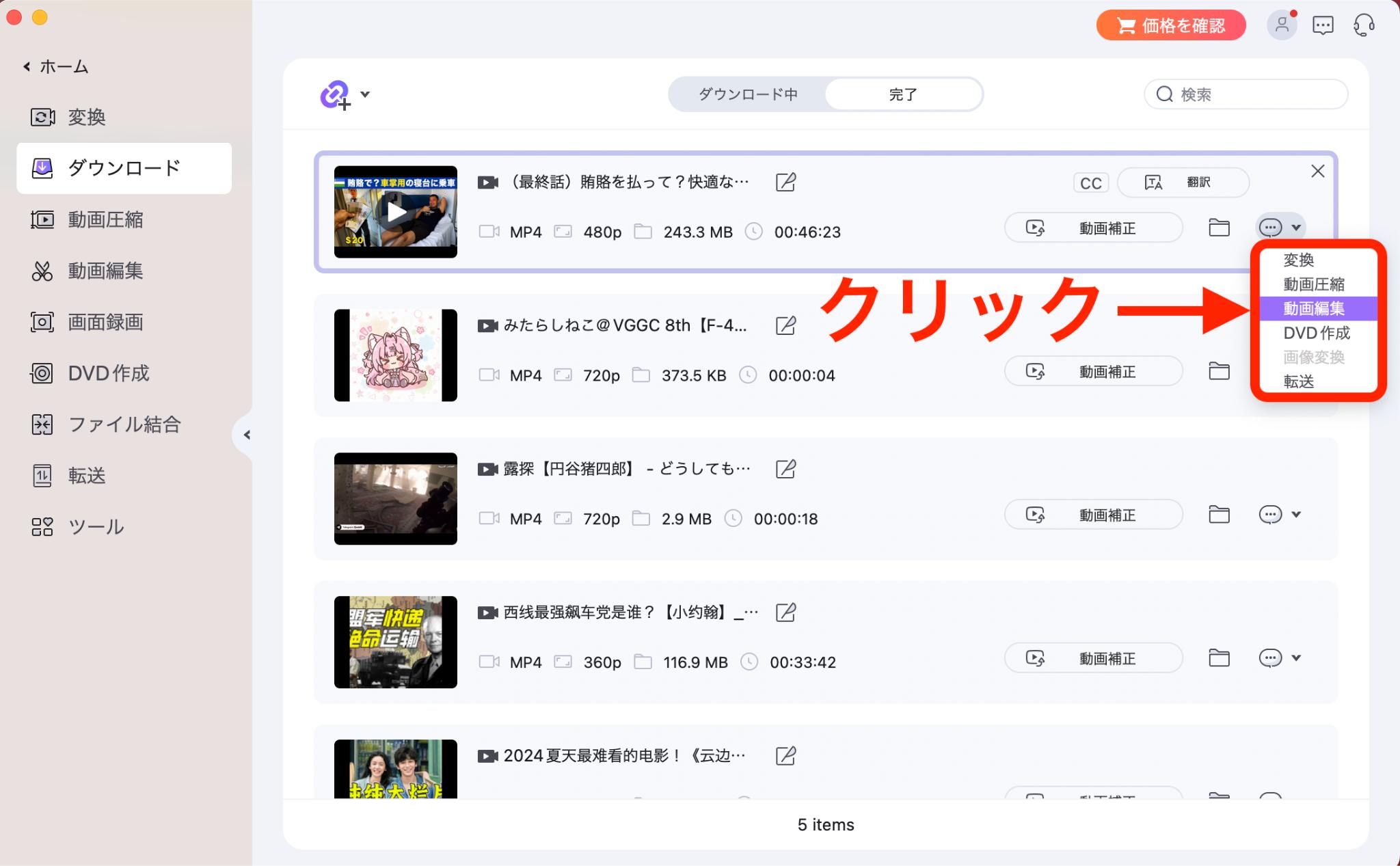Click the 翻訳 translate button
1400x866 pixels.
(1183, 182)
